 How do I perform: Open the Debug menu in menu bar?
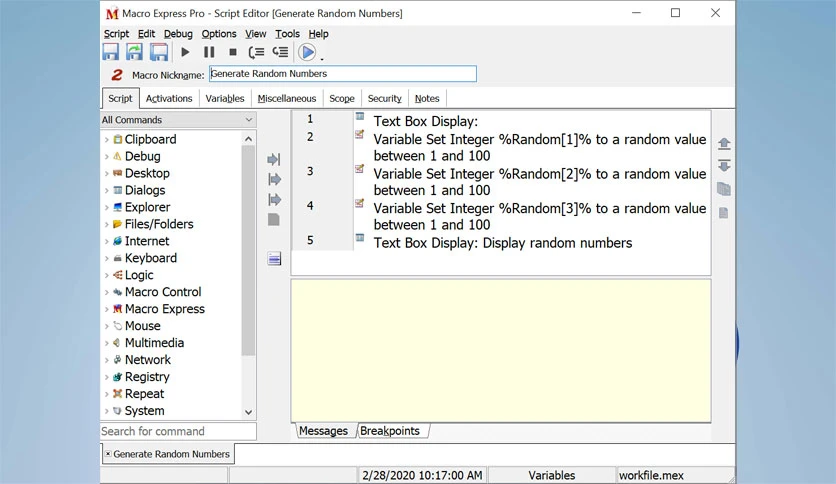pos(178,34)
